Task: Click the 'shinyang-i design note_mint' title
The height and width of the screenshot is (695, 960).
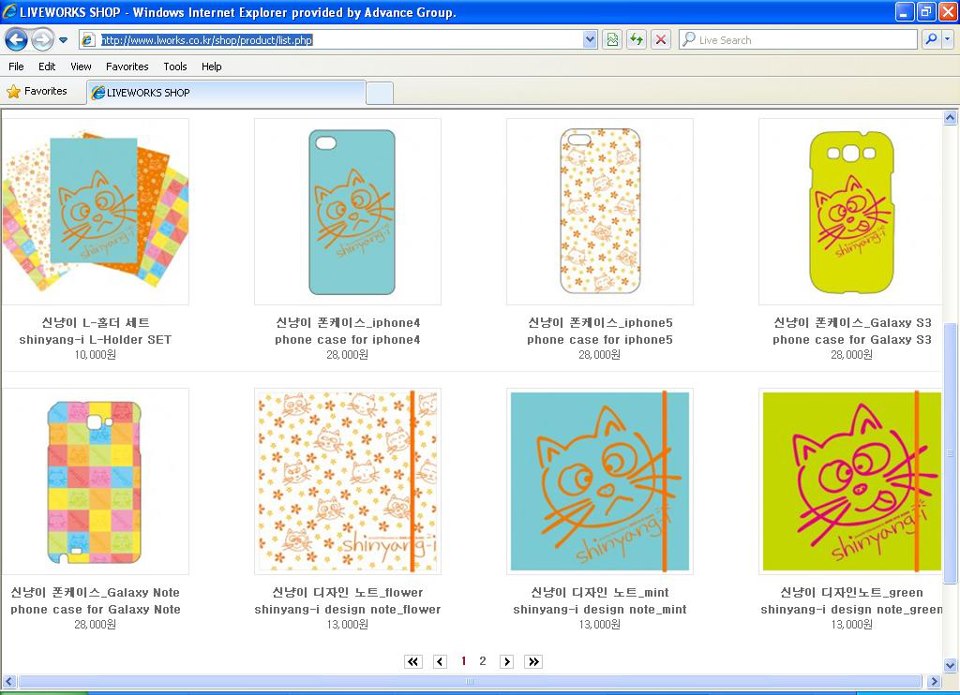Action: [600, 610]
